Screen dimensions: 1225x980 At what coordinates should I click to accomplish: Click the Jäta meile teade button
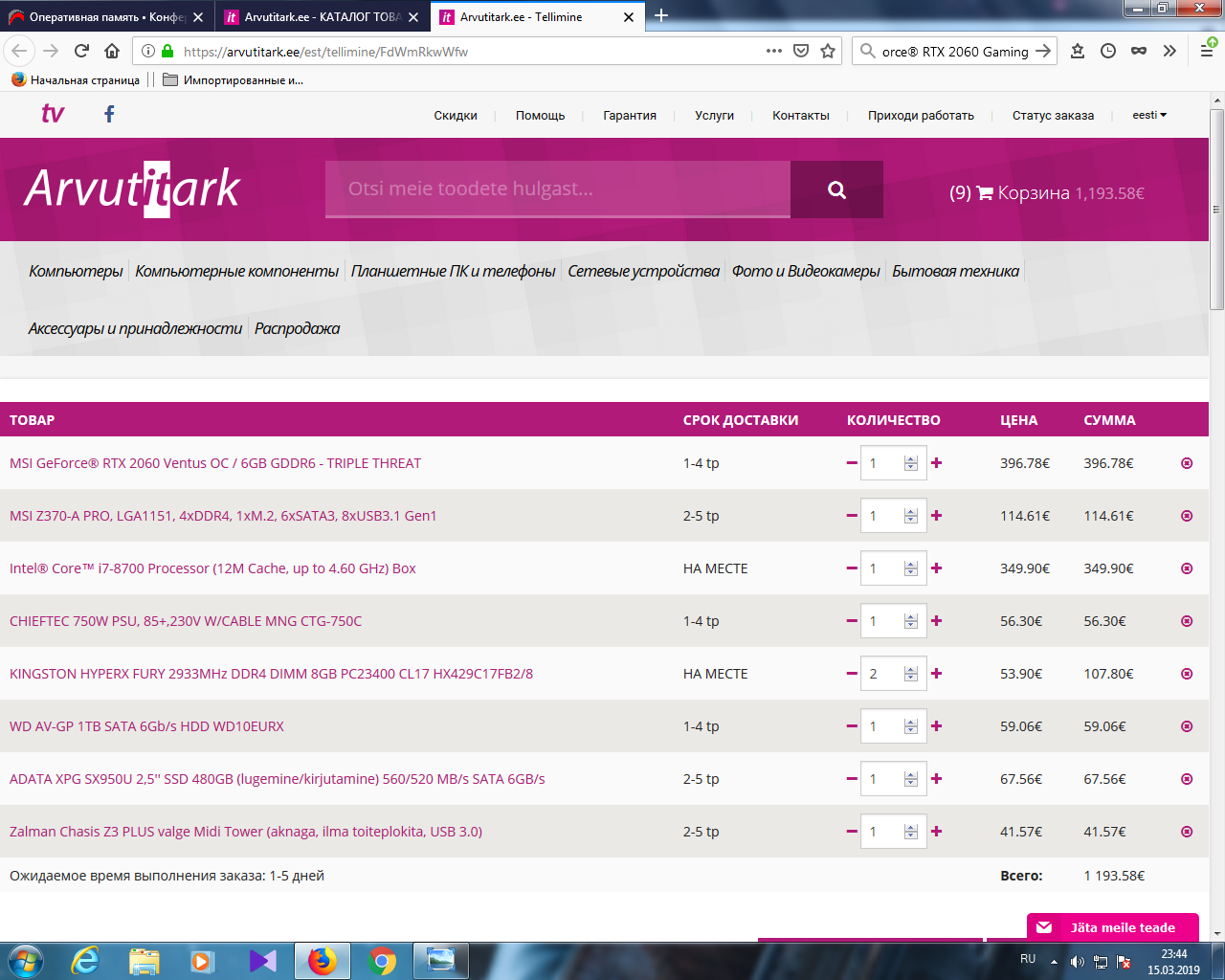click(1113, 927)
